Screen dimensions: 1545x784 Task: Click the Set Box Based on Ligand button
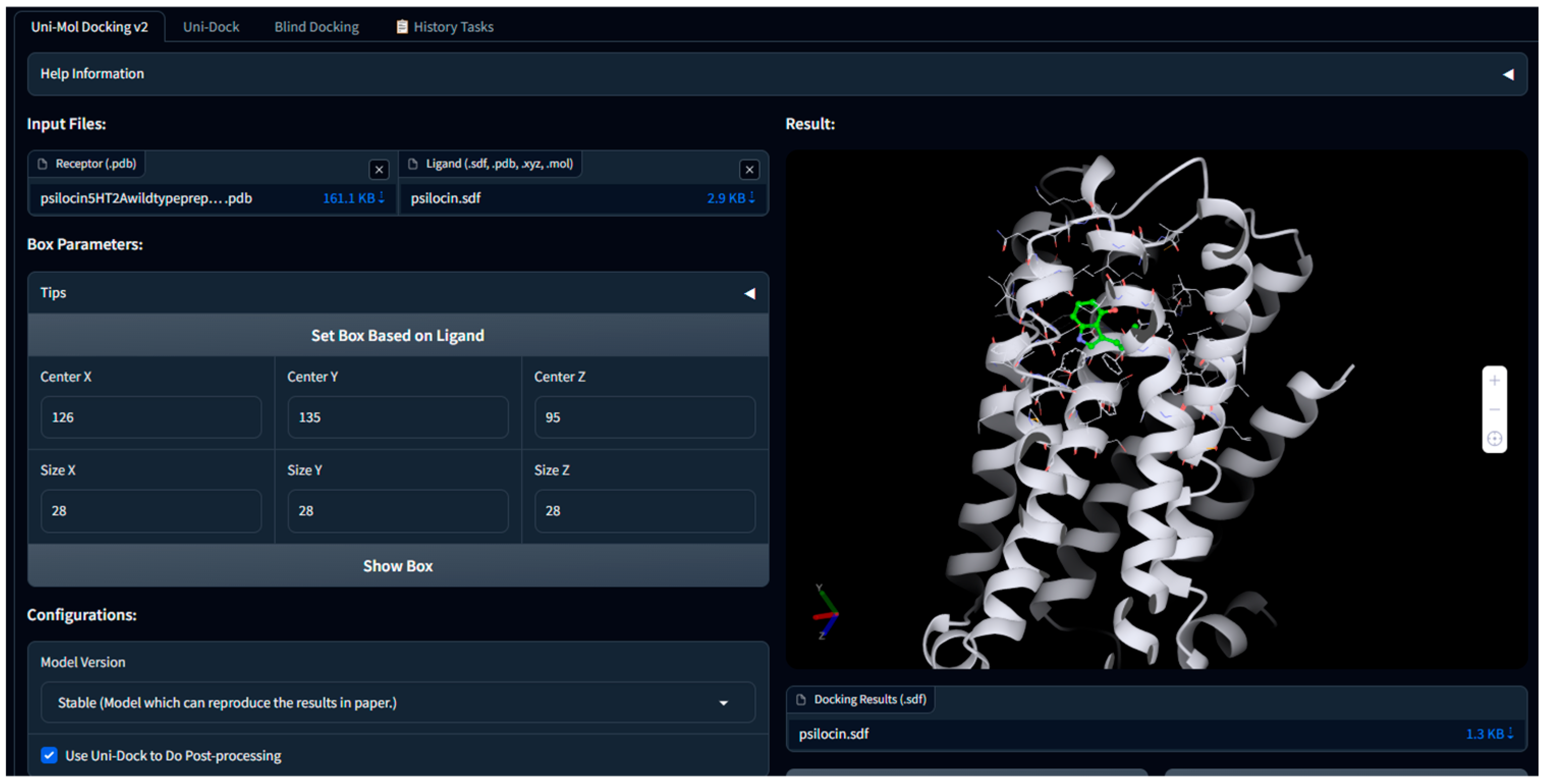(398, 336)
